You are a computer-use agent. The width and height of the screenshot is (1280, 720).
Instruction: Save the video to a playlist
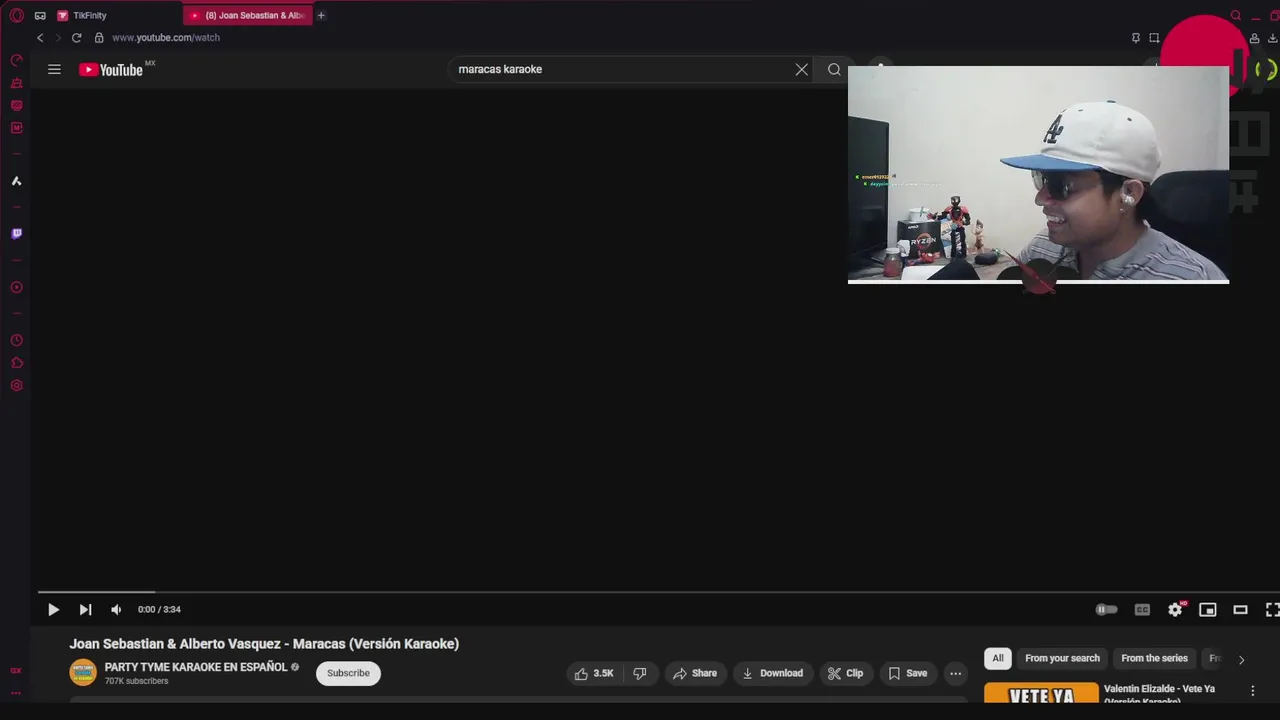908,673
